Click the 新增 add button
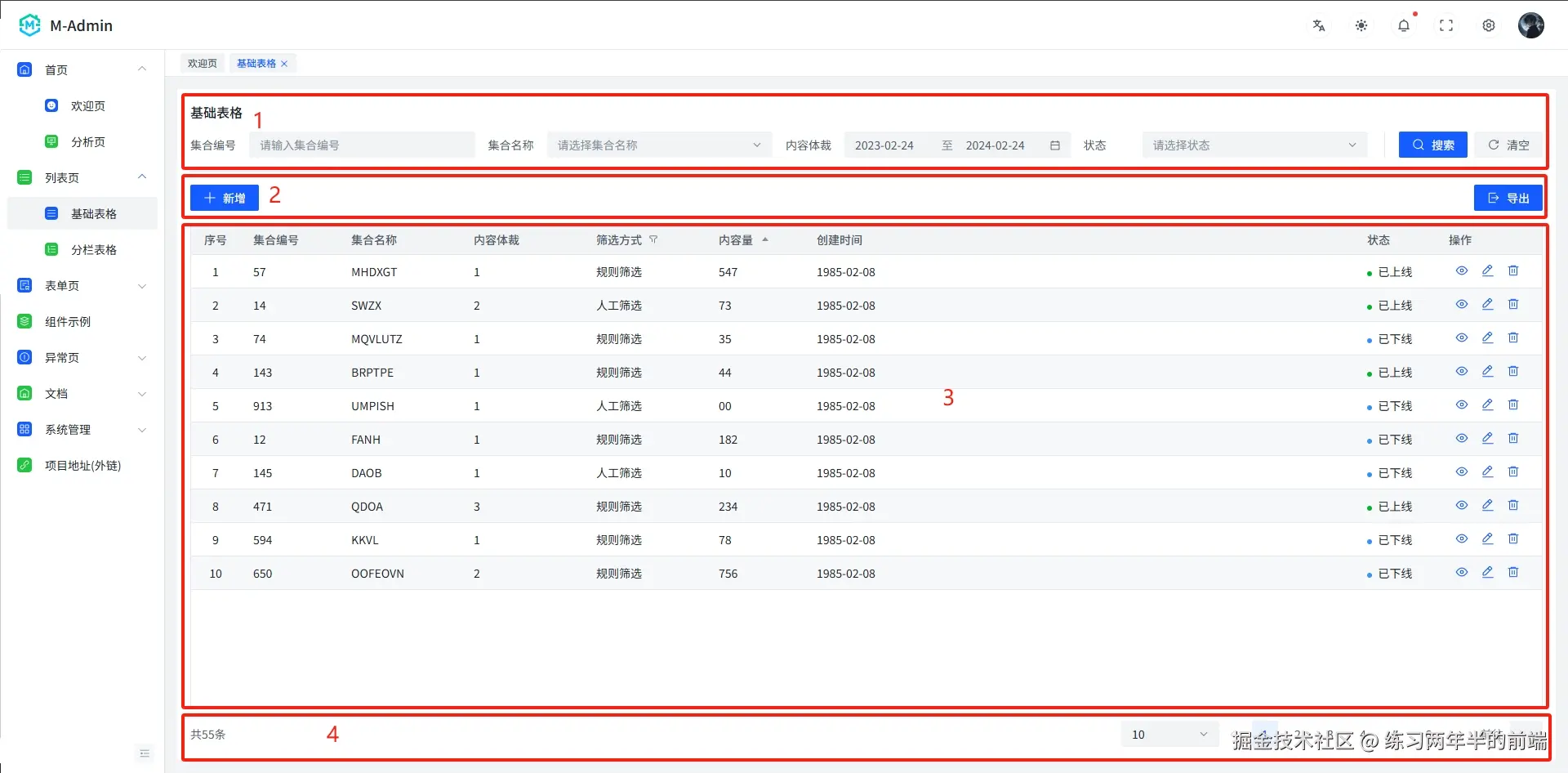The width and height of the screenshot is (1568, 773). pos(225,198)
